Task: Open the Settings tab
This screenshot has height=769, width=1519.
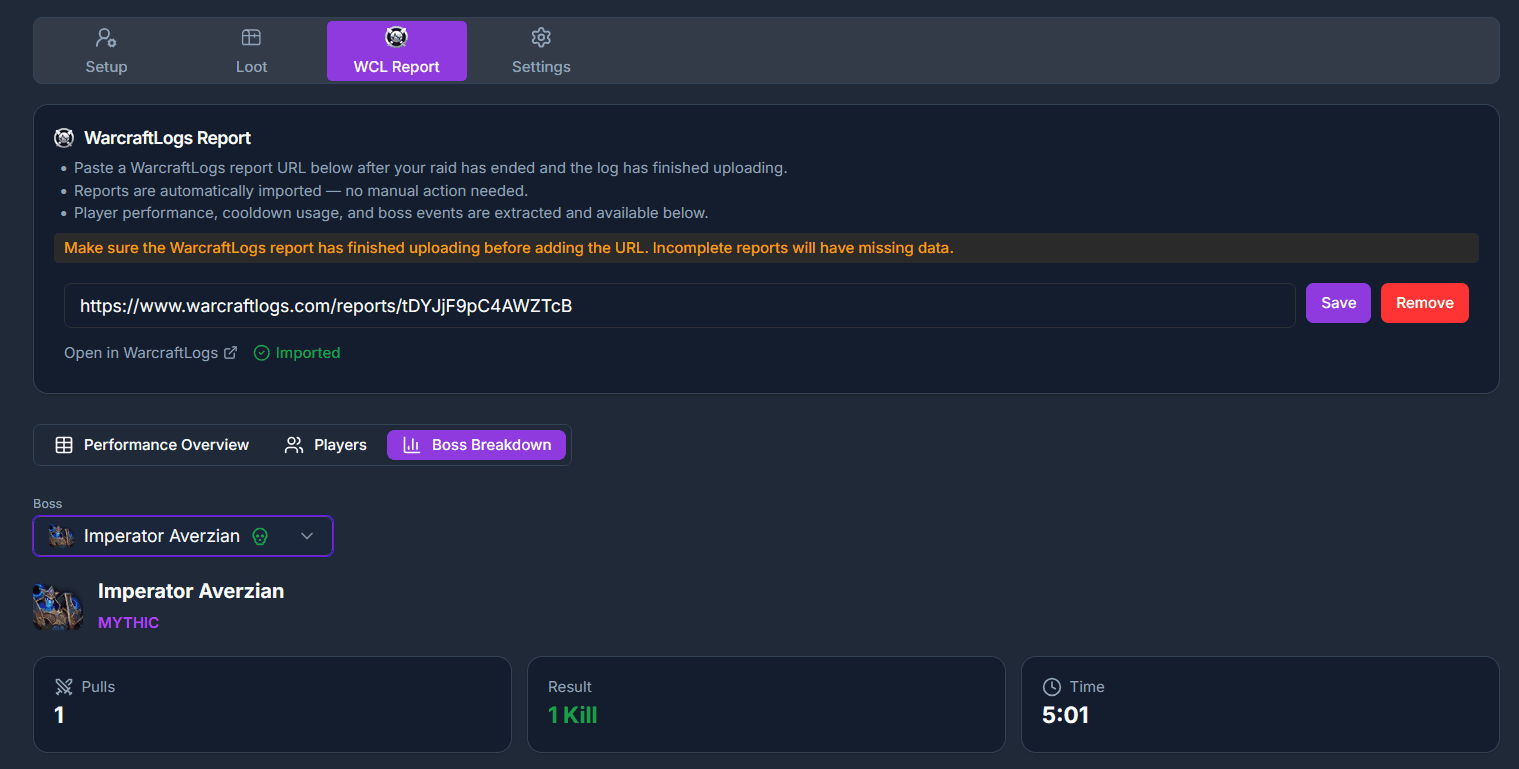Action: pos(541,51)
